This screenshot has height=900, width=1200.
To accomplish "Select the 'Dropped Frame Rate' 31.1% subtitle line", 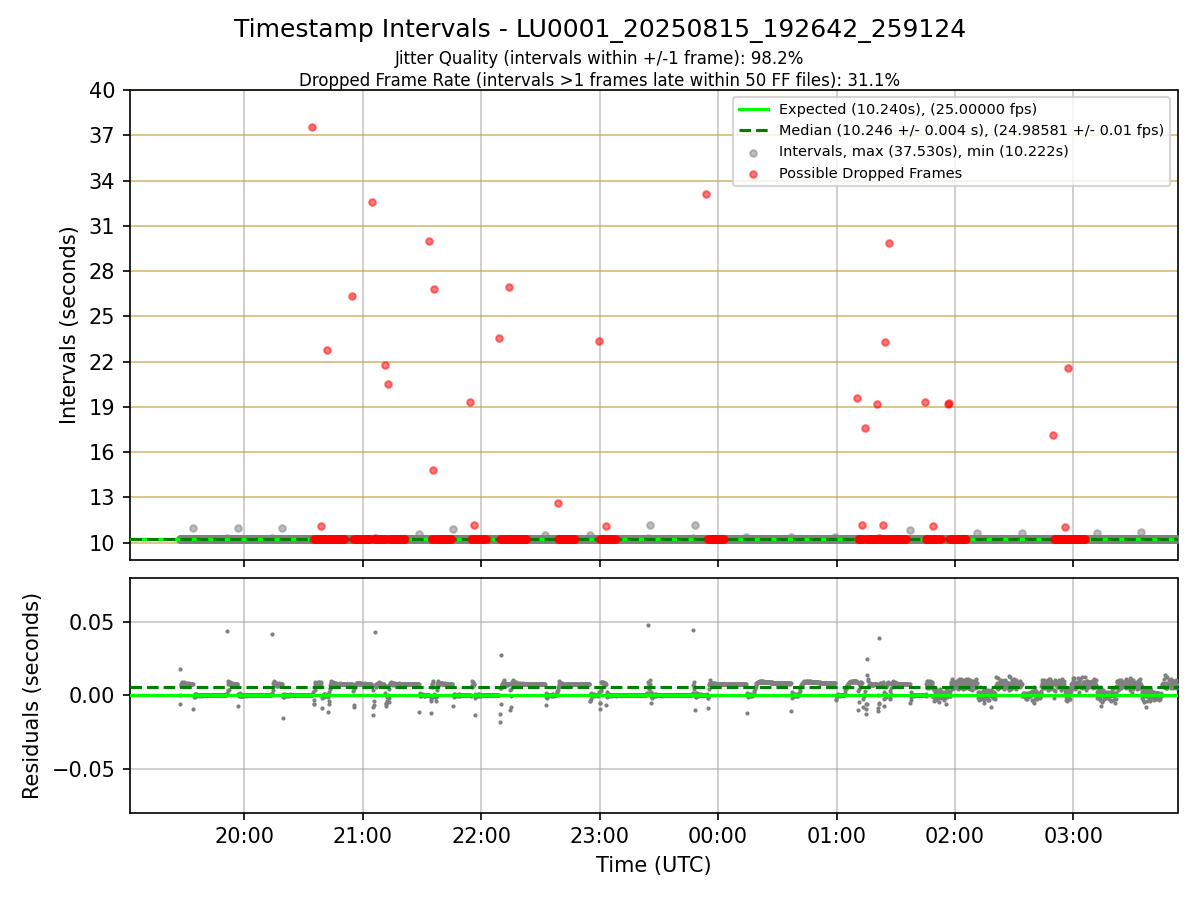I will coord(599,80).
